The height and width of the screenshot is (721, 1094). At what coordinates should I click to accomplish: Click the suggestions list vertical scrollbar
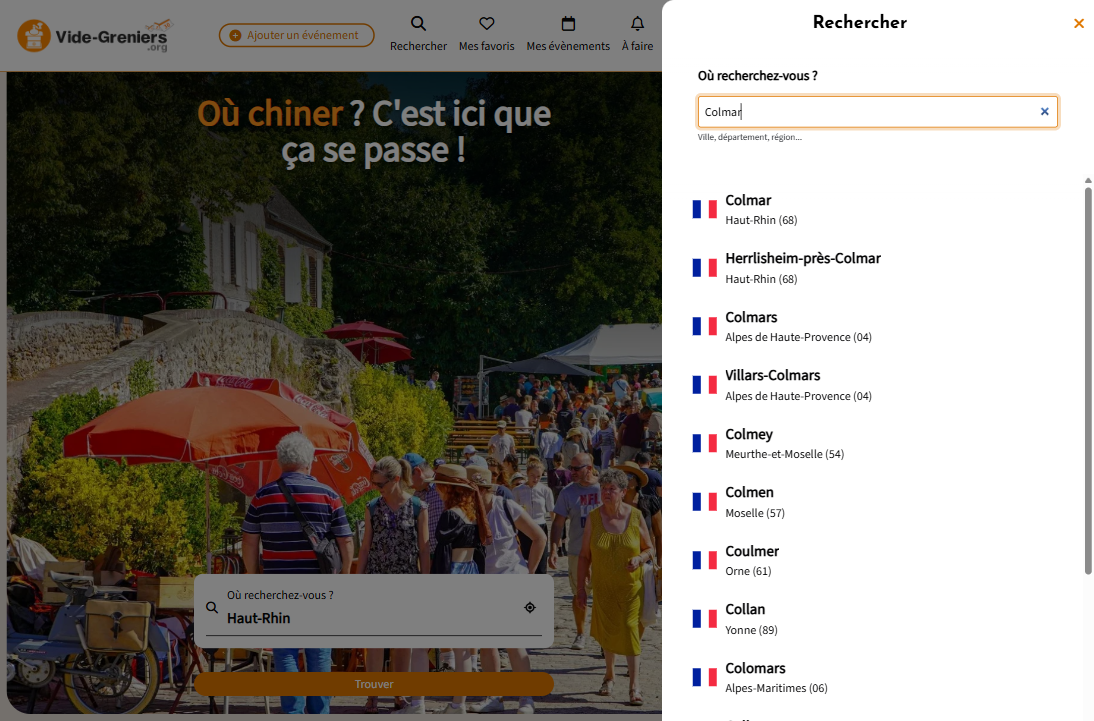[1088, 380]
